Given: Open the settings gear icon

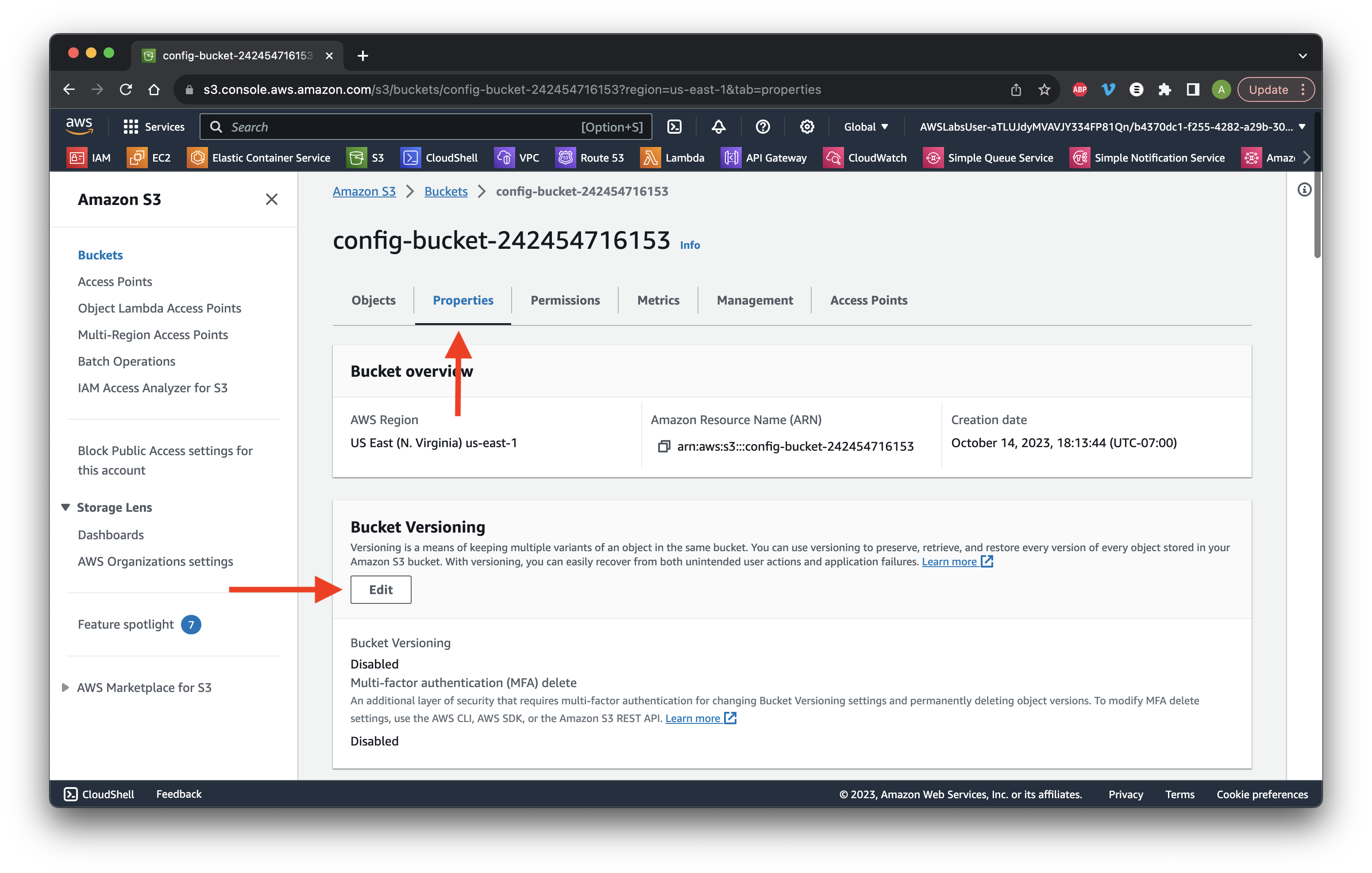Looking at the screenshot, I should click(x=806, y=127).
